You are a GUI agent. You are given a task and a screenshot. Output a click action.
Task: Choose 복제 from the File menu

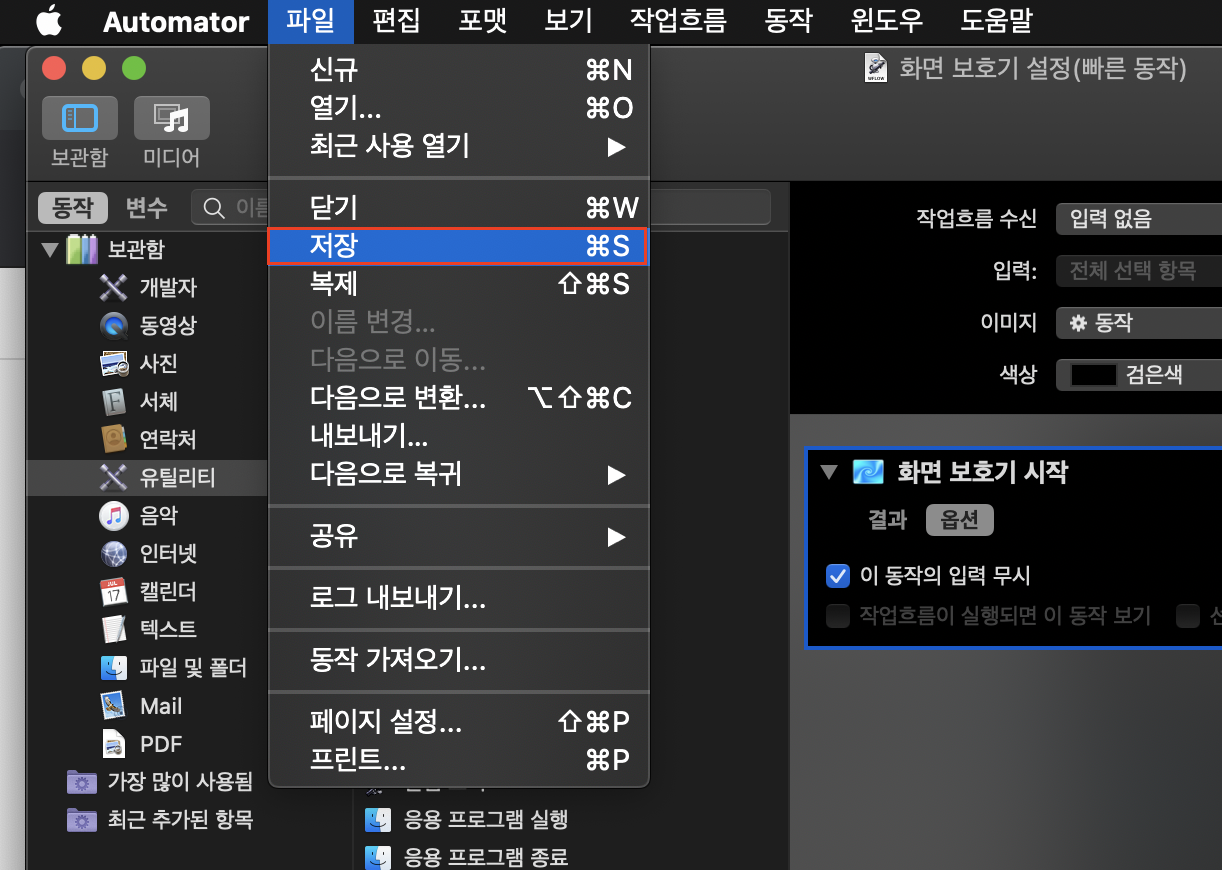[x=460, y=284]
